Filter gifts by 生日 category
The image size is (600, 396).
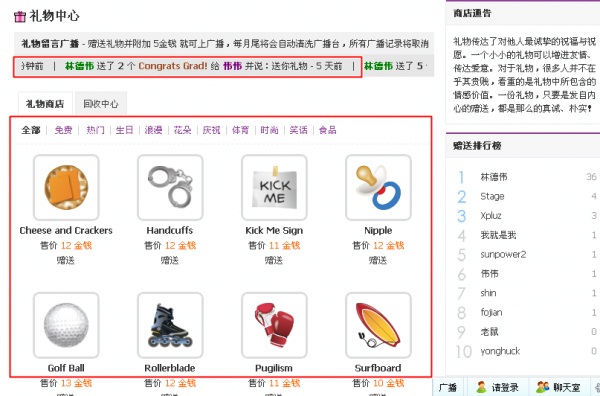pos(124,130)
